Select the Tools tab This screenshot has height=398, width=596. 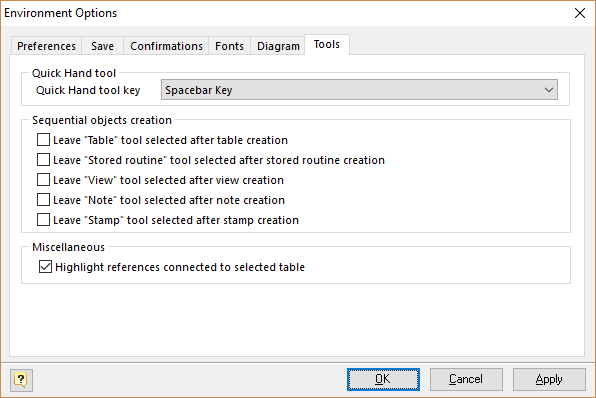(327, 44)
